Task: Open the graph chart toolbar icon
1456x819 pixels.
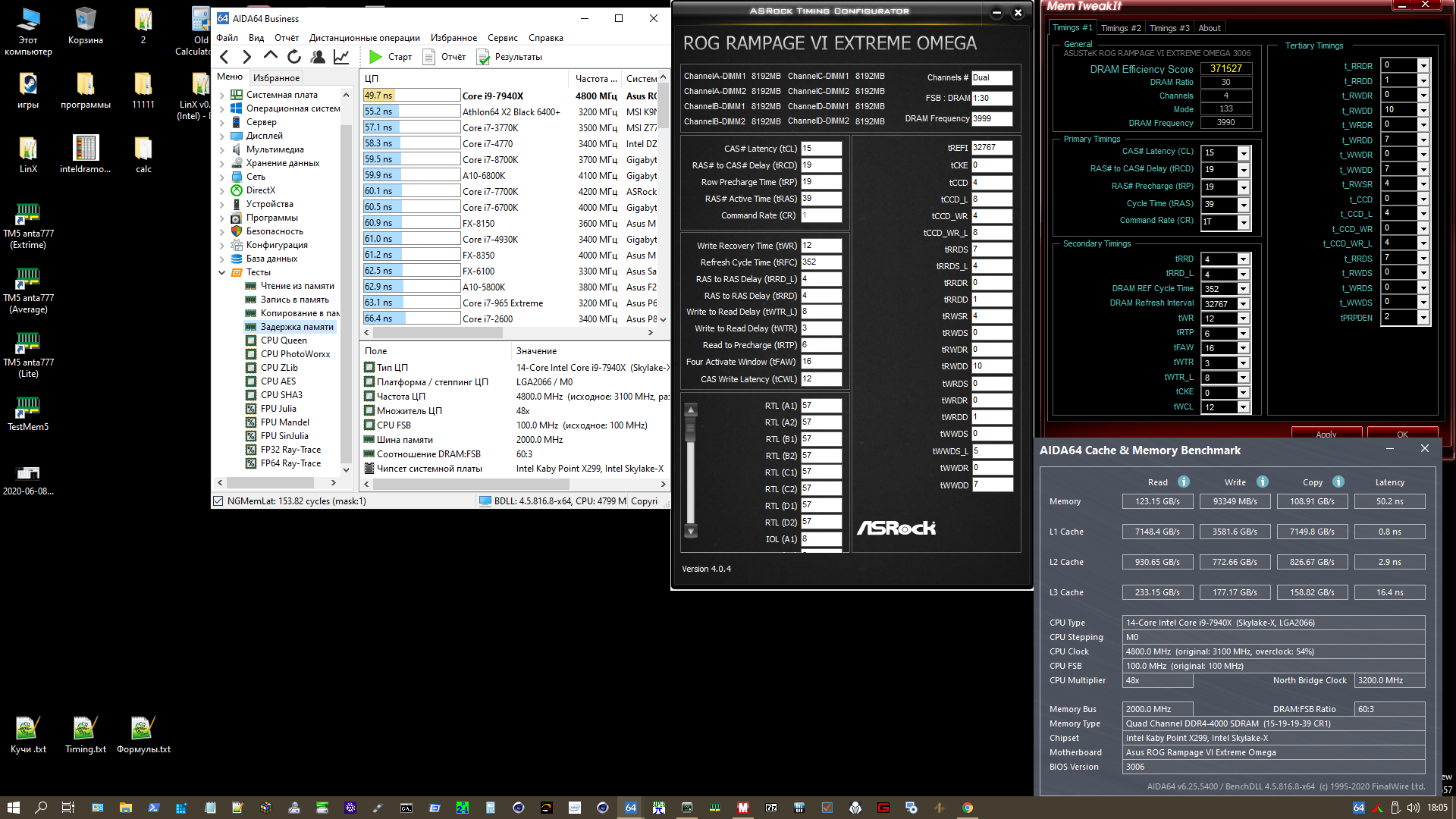Action: coord(341,57)
